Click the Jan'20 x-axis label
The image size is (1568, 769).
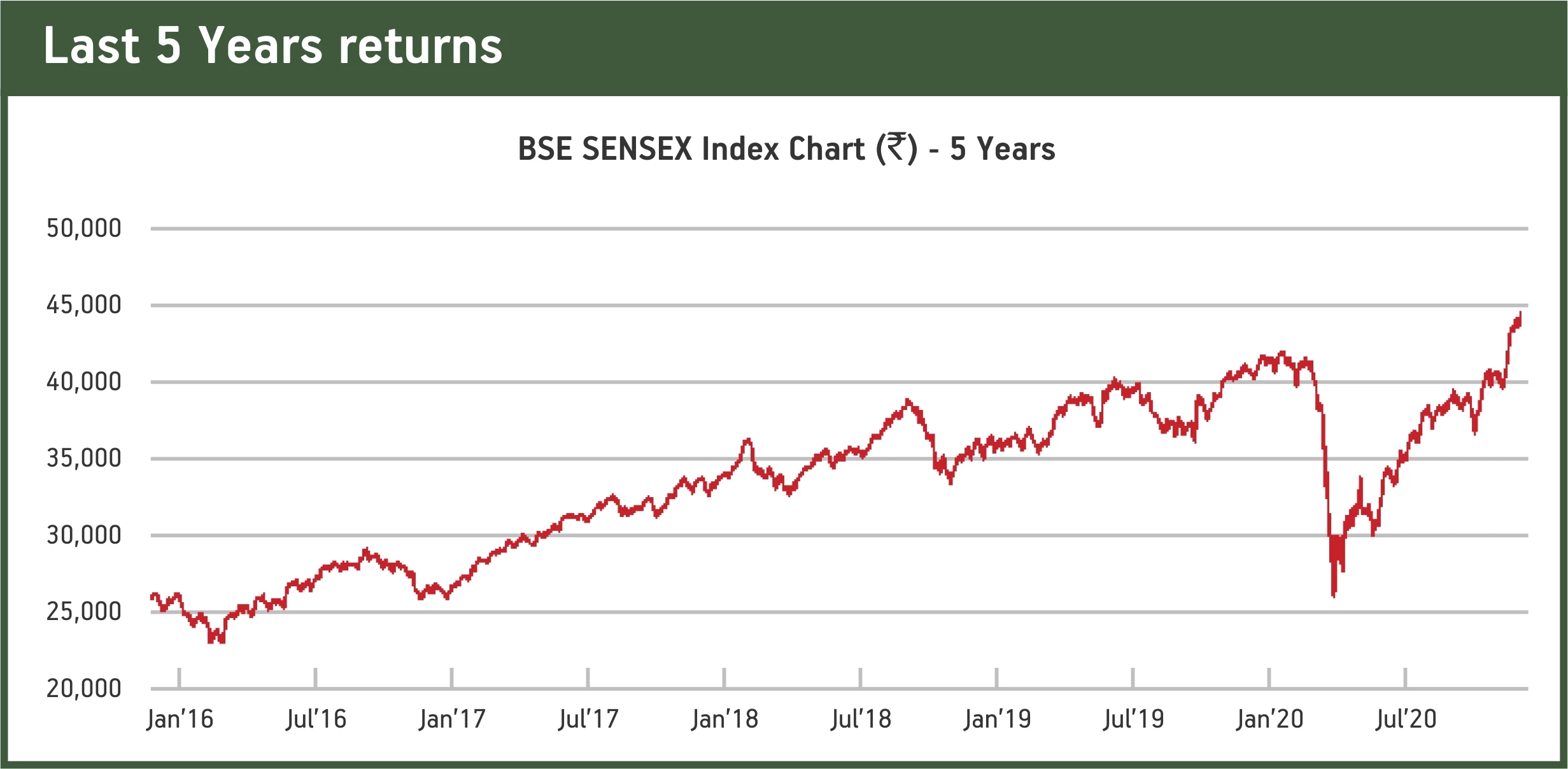coord(1269,719)
